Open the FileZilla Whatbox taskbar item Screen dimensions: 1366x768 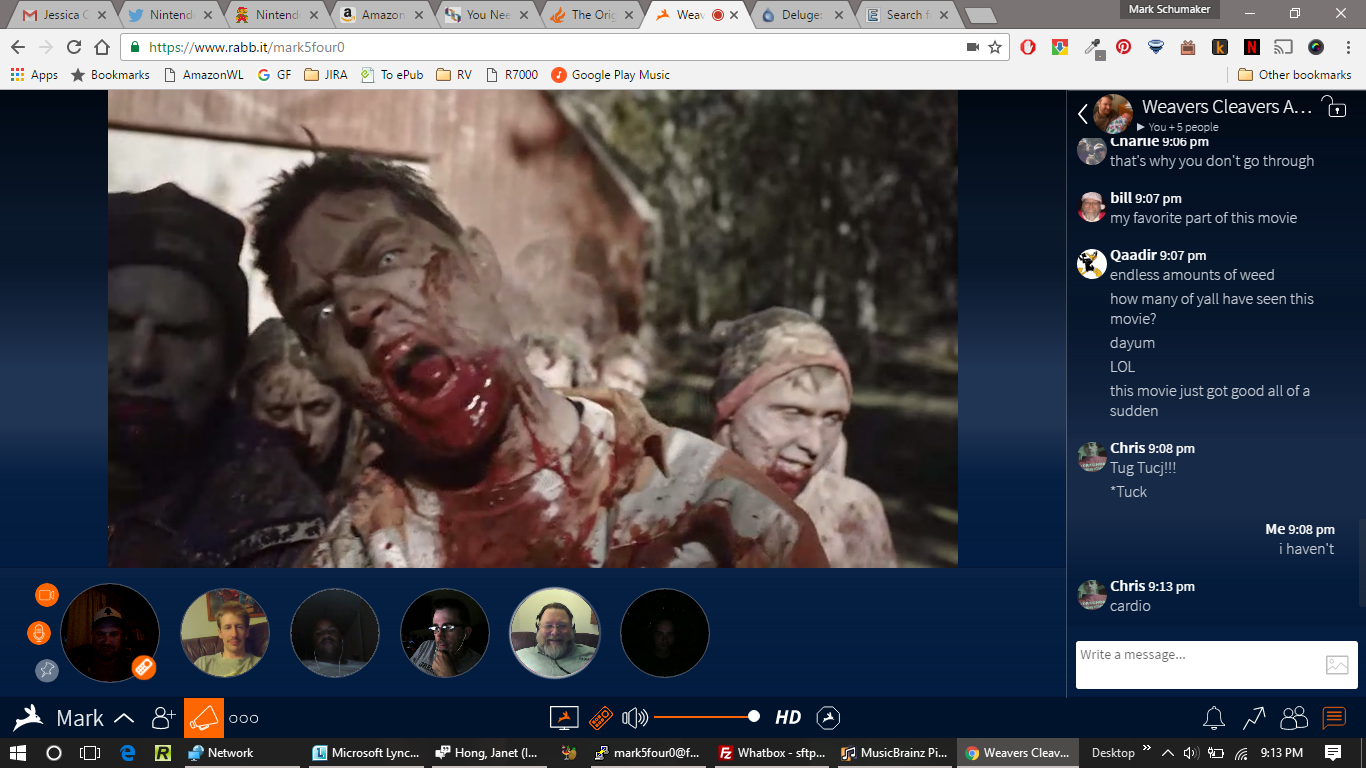point(773,753)
